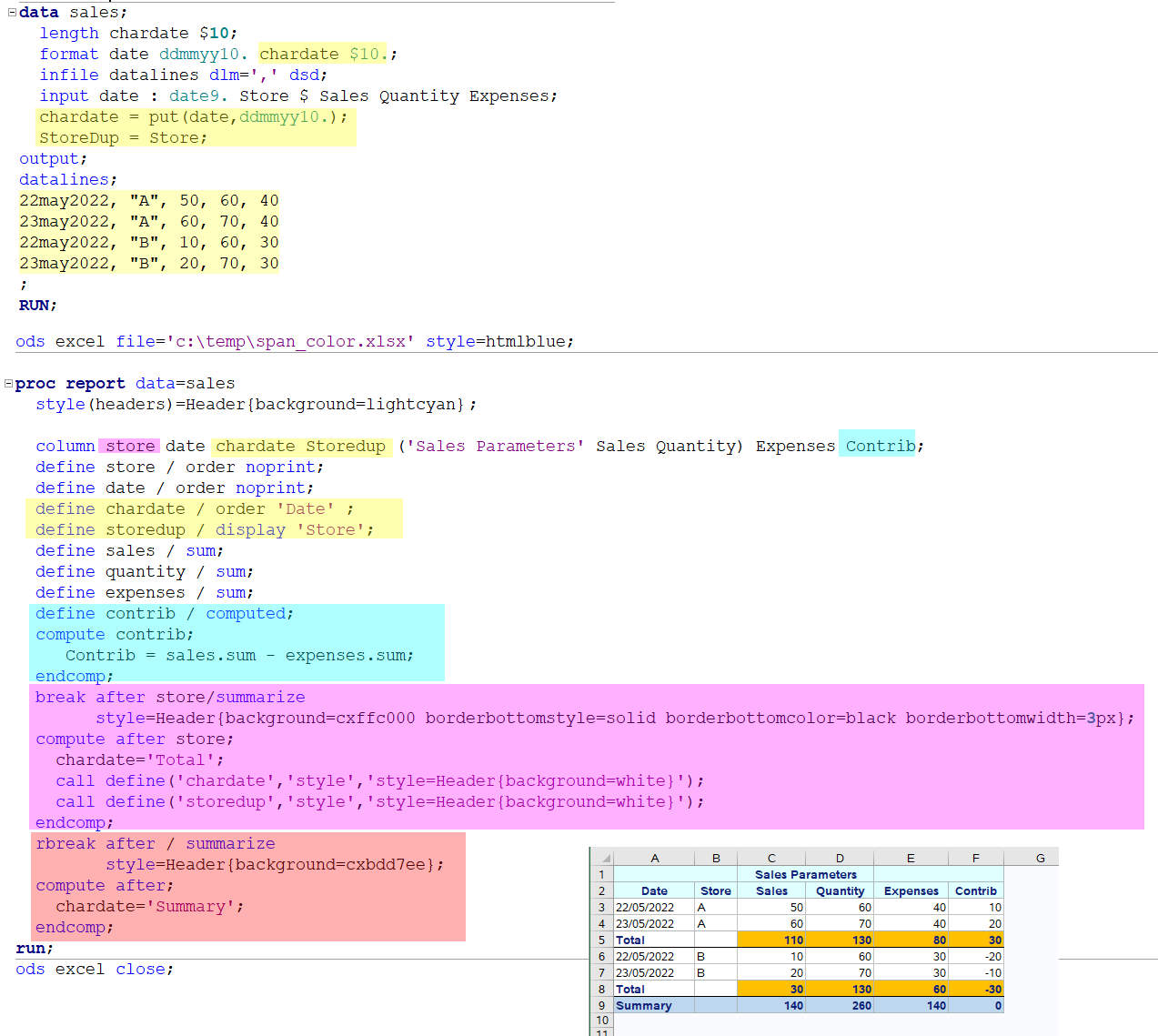Viewport: 1158px width, 1036px height.
Task: Select column G header in the spreadsheet
Action: coord(1040,858)
